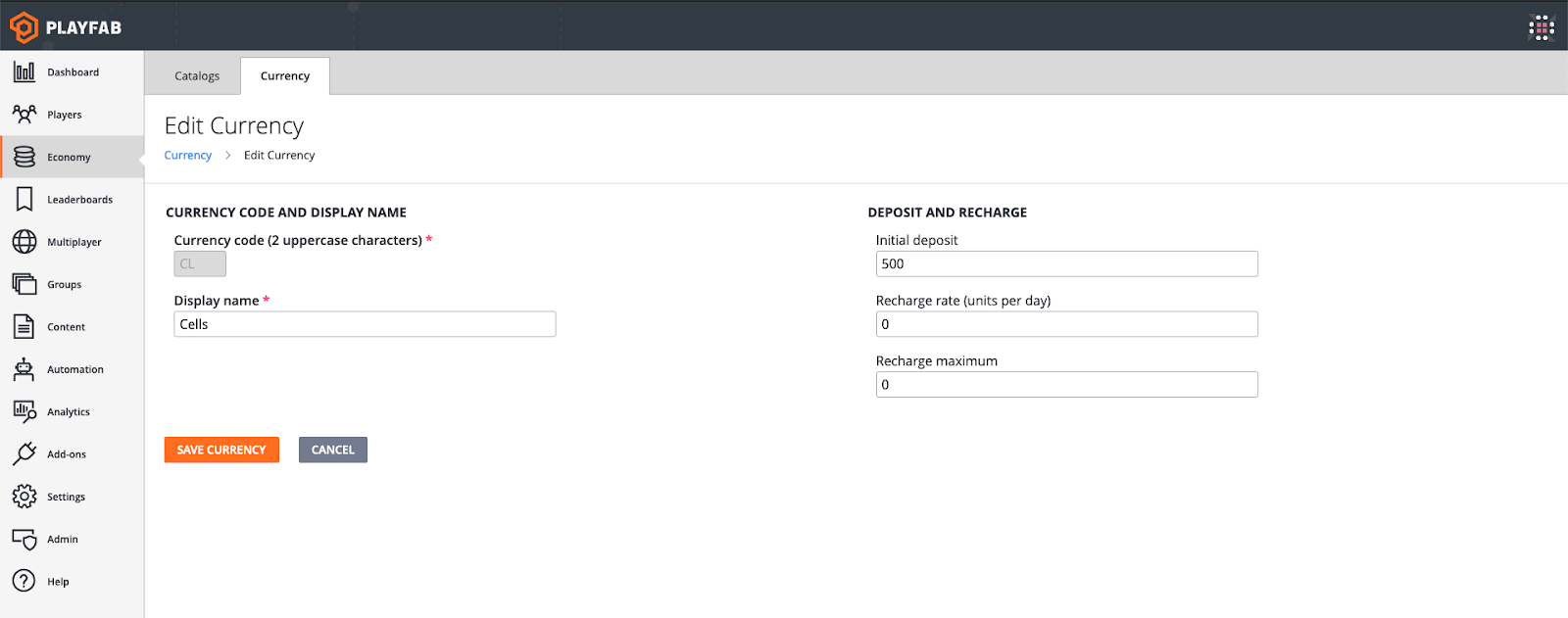Screen dimensions: 1568x618
Task: Open Add-ons sidebar label
Action: click(x=67, y=454)
